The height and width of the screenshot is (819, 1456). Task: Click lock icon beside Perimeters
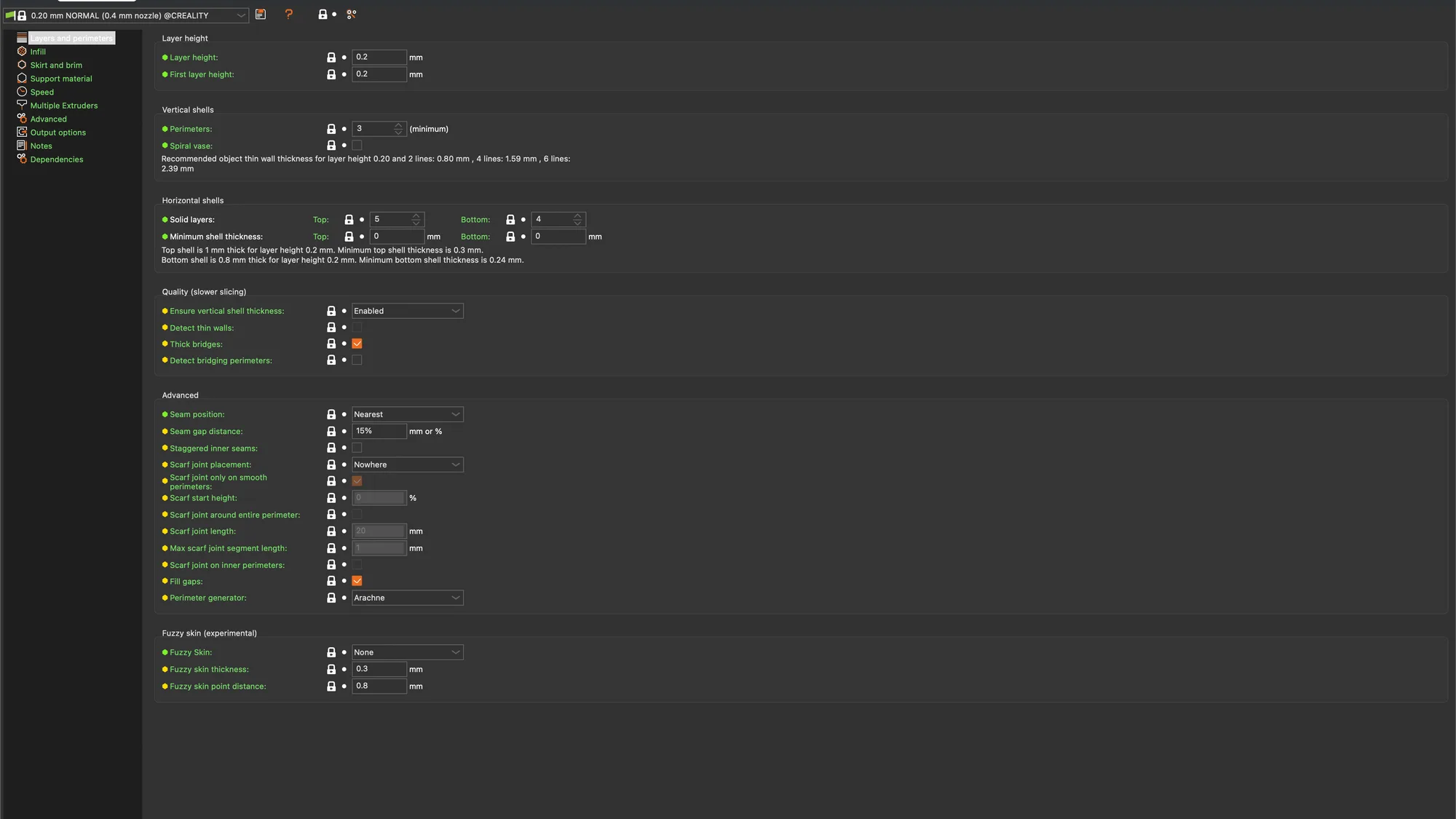[x=331, y=129]
